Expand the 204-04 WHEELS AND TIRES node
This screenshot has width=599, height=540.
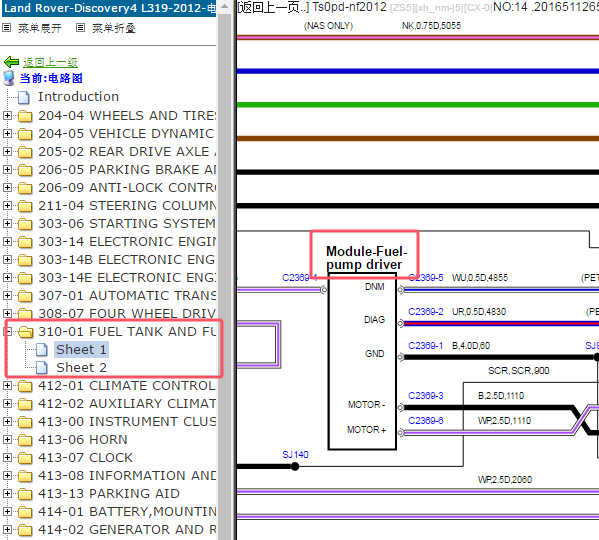pos(7,115)
